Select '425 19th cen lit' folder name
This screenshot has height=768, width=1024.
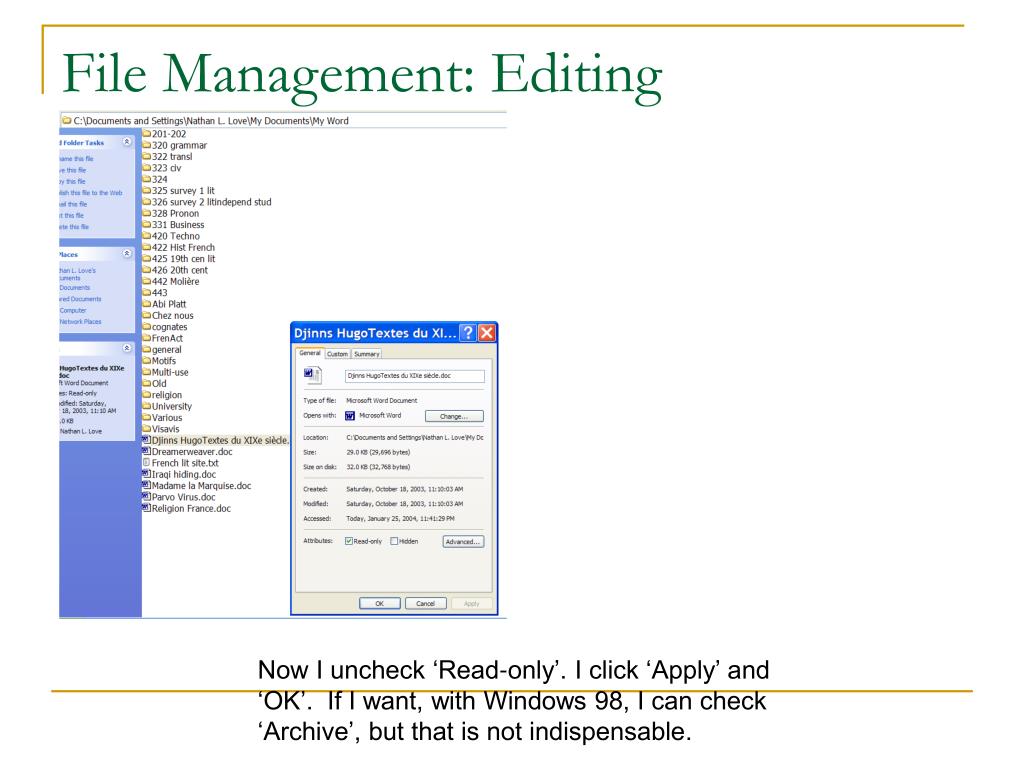click(184, 259)
